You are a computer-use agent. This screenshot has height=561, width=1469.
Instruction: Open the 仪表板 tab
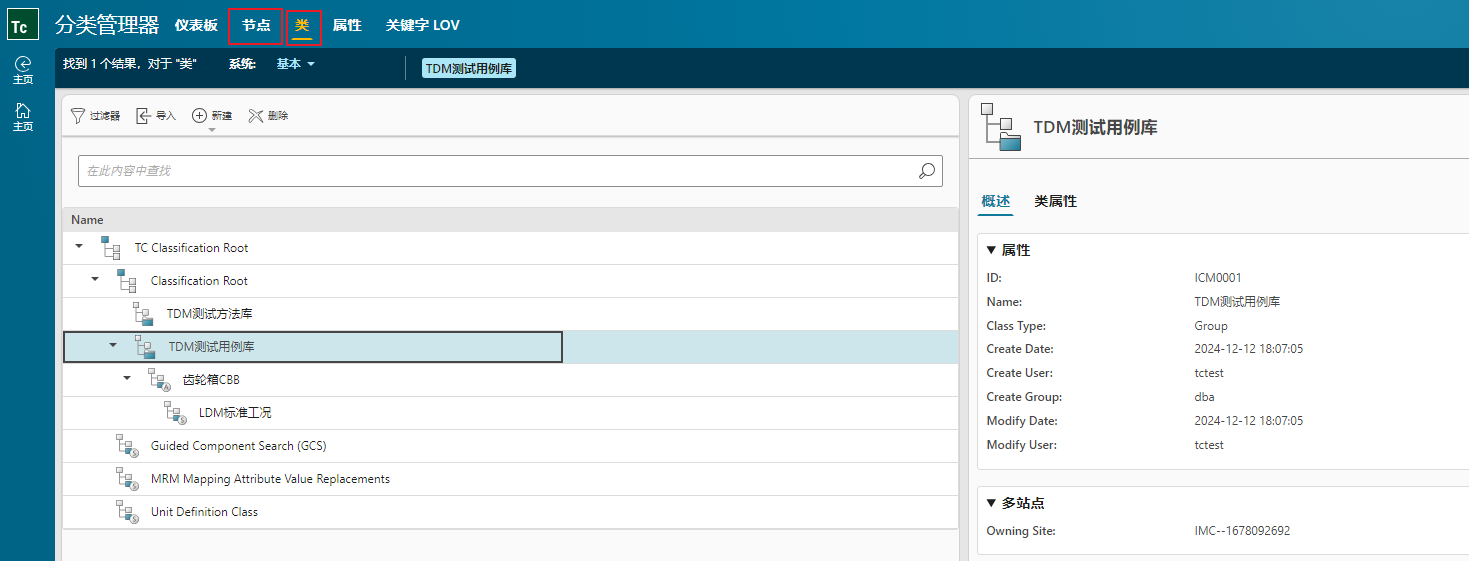coord(196,25)
